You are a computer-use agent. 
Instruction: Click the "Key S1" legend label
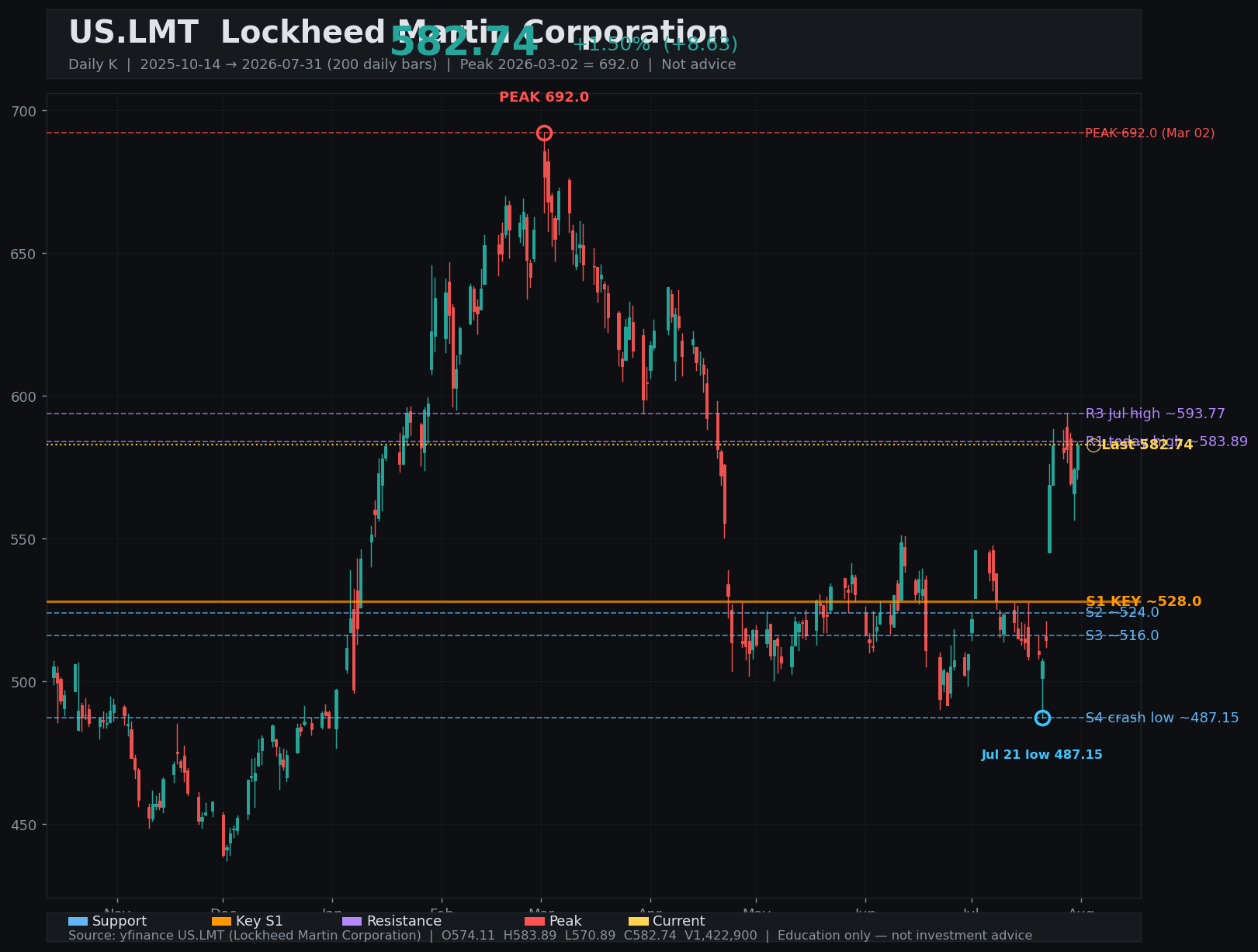259,922
